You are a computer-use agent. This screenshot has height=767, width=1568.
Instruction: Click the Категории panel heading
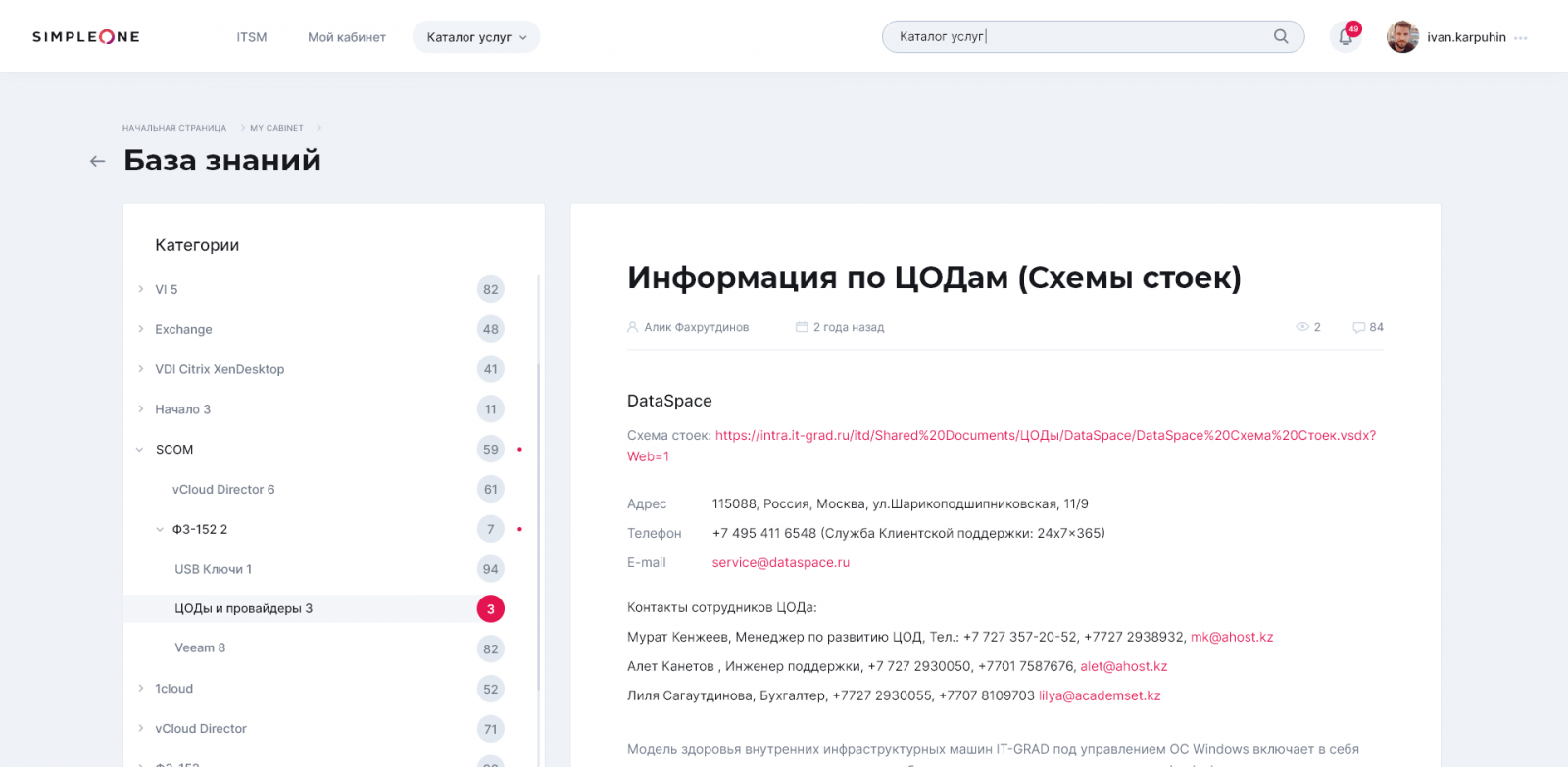(x=197, y=245)
